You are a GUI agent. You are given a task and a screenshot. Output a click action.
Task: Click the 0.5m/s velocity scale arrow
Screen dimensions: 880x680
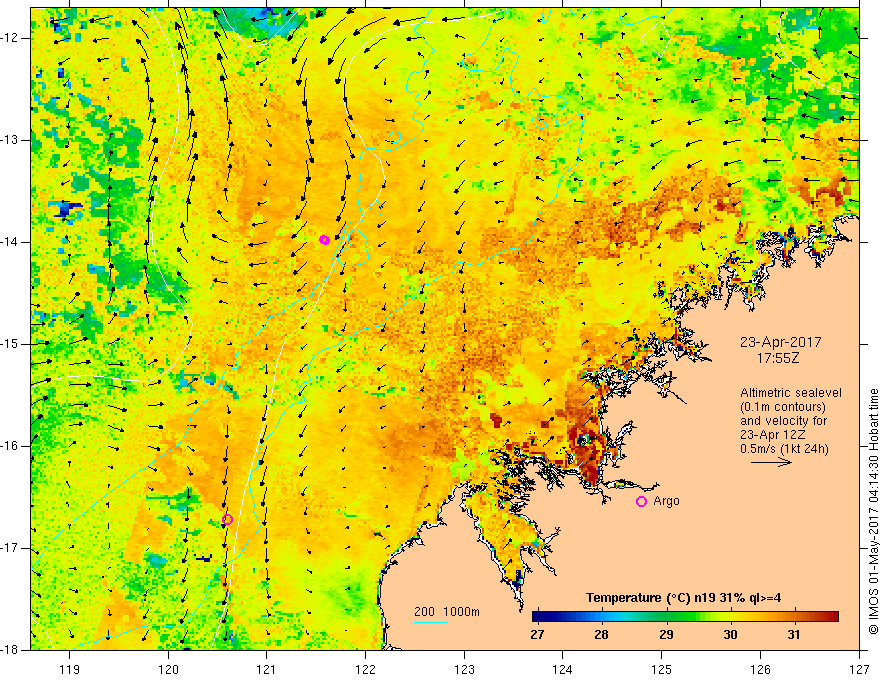click(x=771, y=462)
